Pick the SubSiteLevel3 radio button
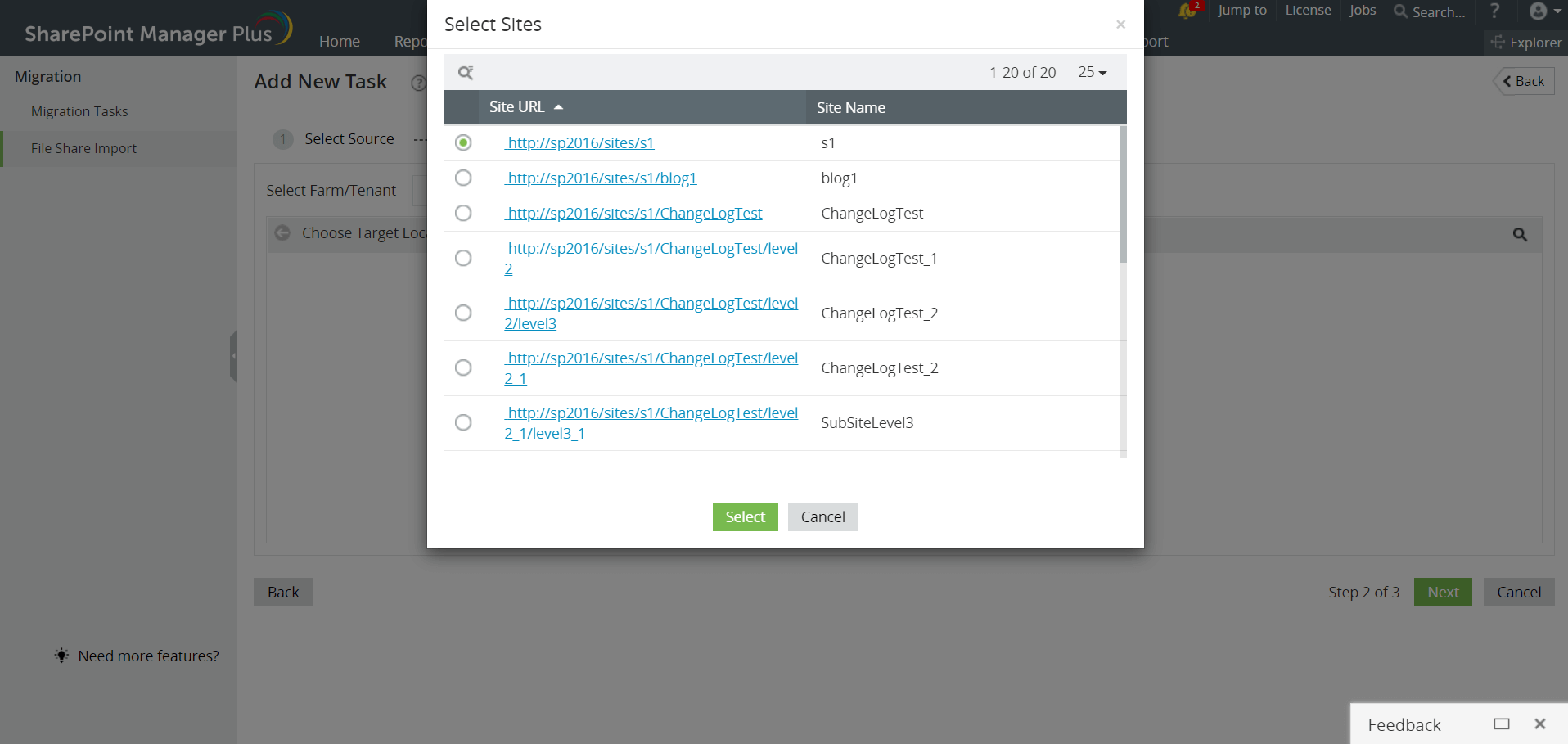The width and height of the screenshot is (1568, 744). pyautogui.click(x=463, y=422)
